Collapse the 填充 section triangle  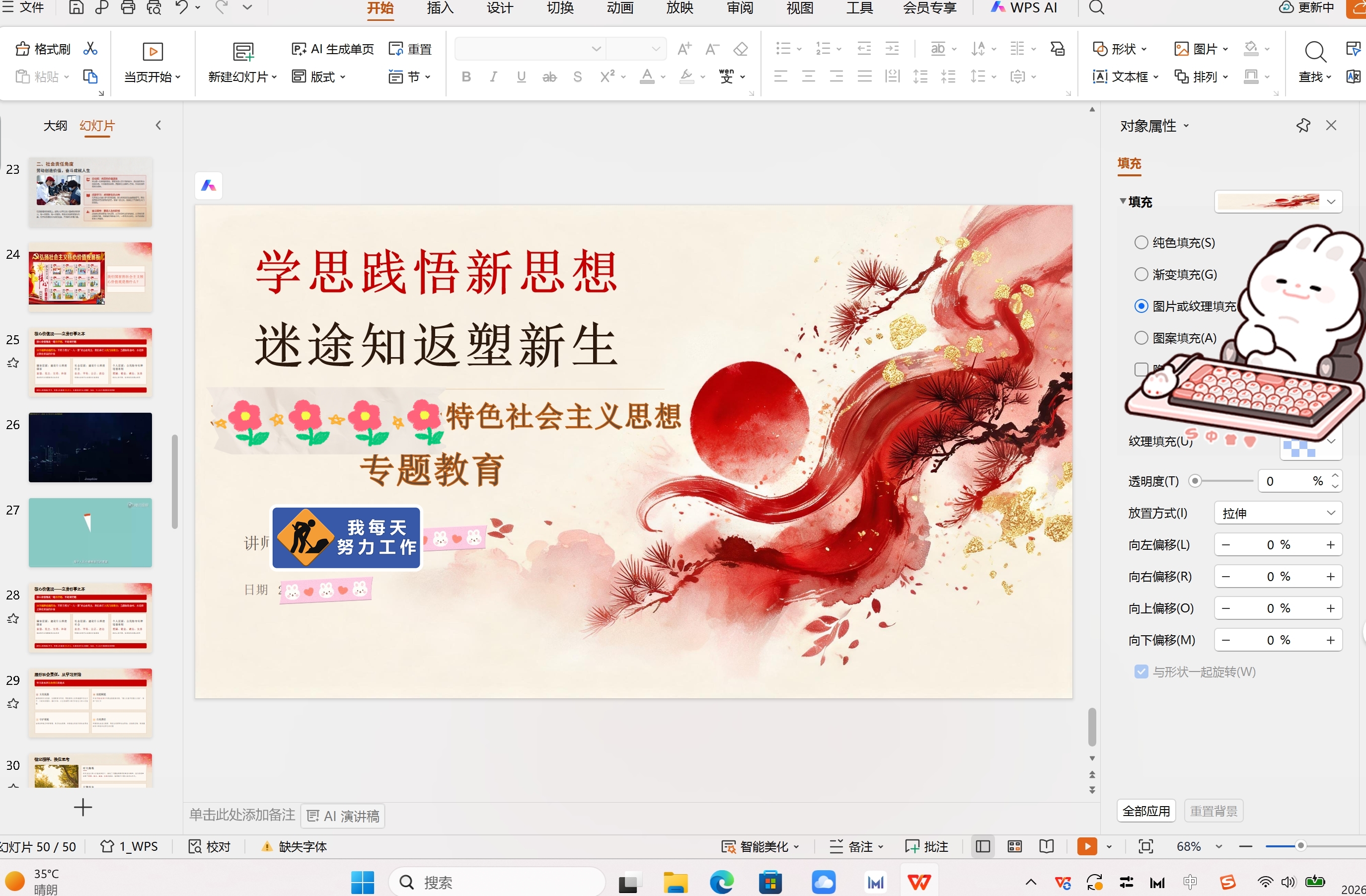1122,201
